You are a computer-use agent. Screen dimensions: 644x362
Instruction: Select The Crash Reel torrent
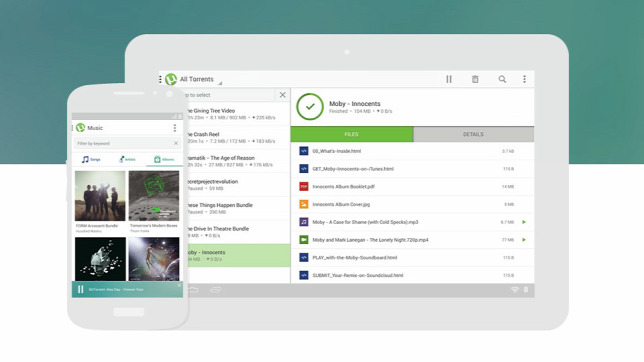point(238,138)
